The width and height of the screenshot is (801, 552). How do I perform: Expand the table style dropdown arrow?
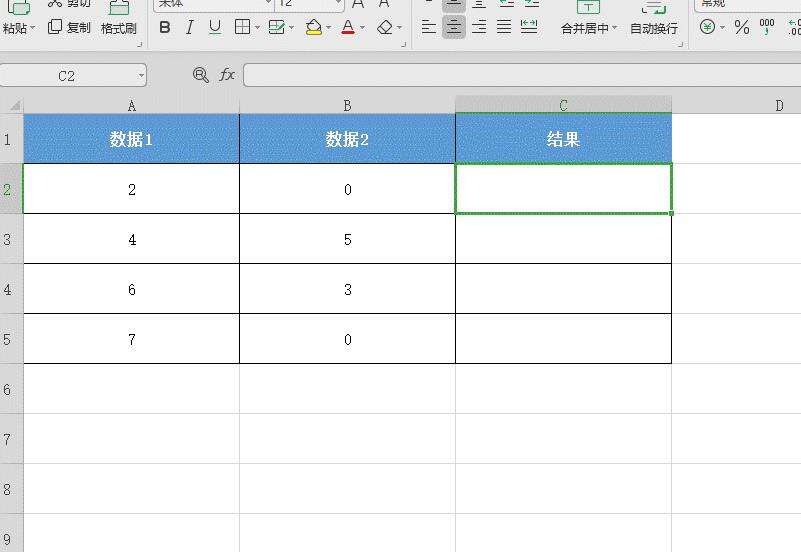point(291,28)
